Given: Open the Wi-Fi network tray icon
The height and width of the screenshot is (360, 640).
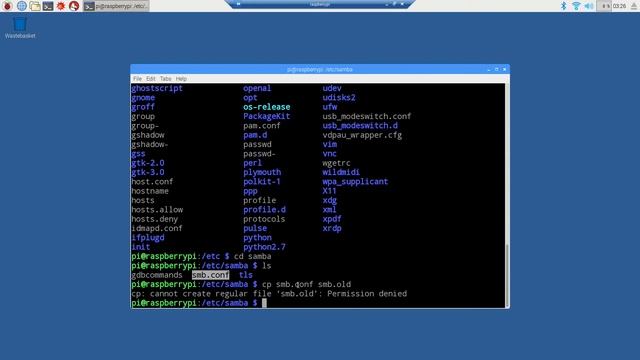Looking at the screenshot, I should 576,6.
